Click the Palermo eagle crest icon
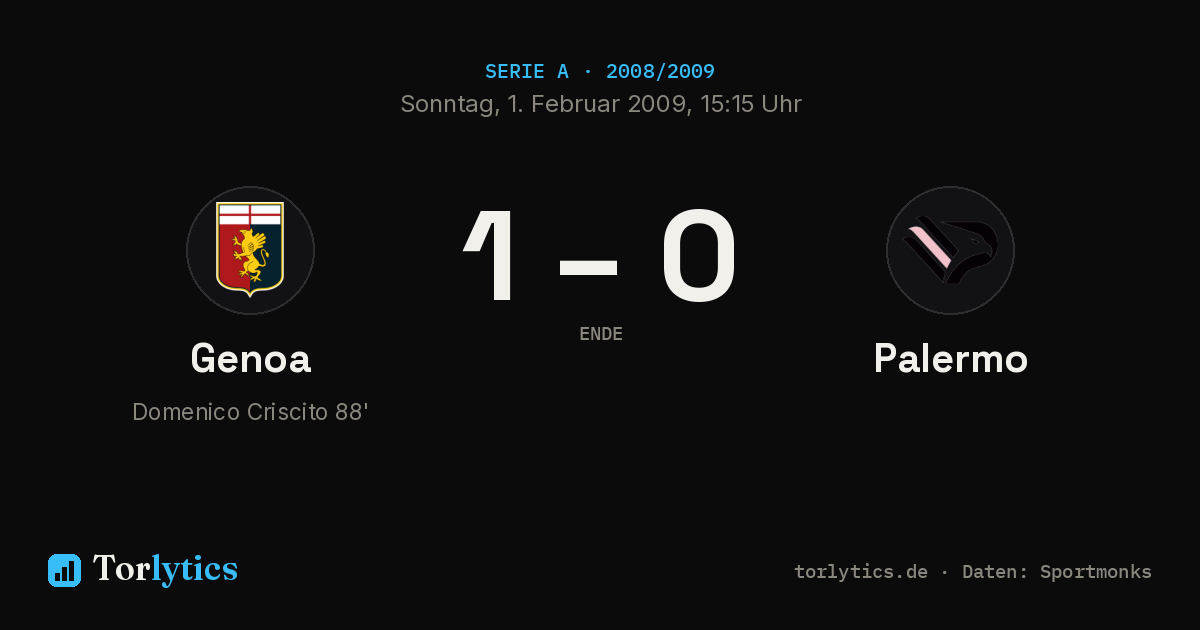This screenshot has width=1200, height=630. pos(950,250)
